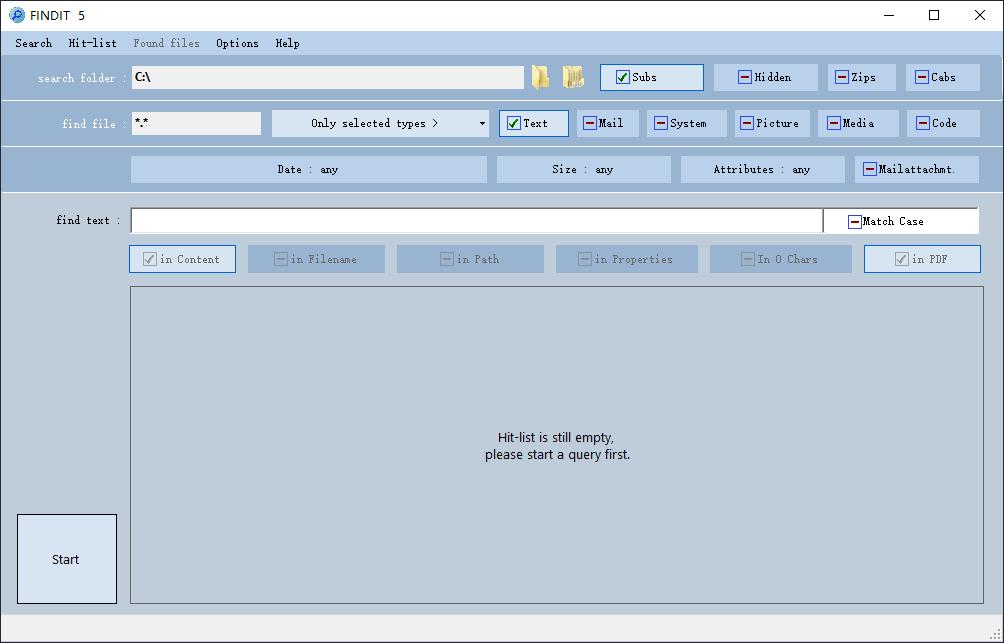Enable the Hidden files checkbox
Screen dimensions: 1004x643
tap(765, 77)
